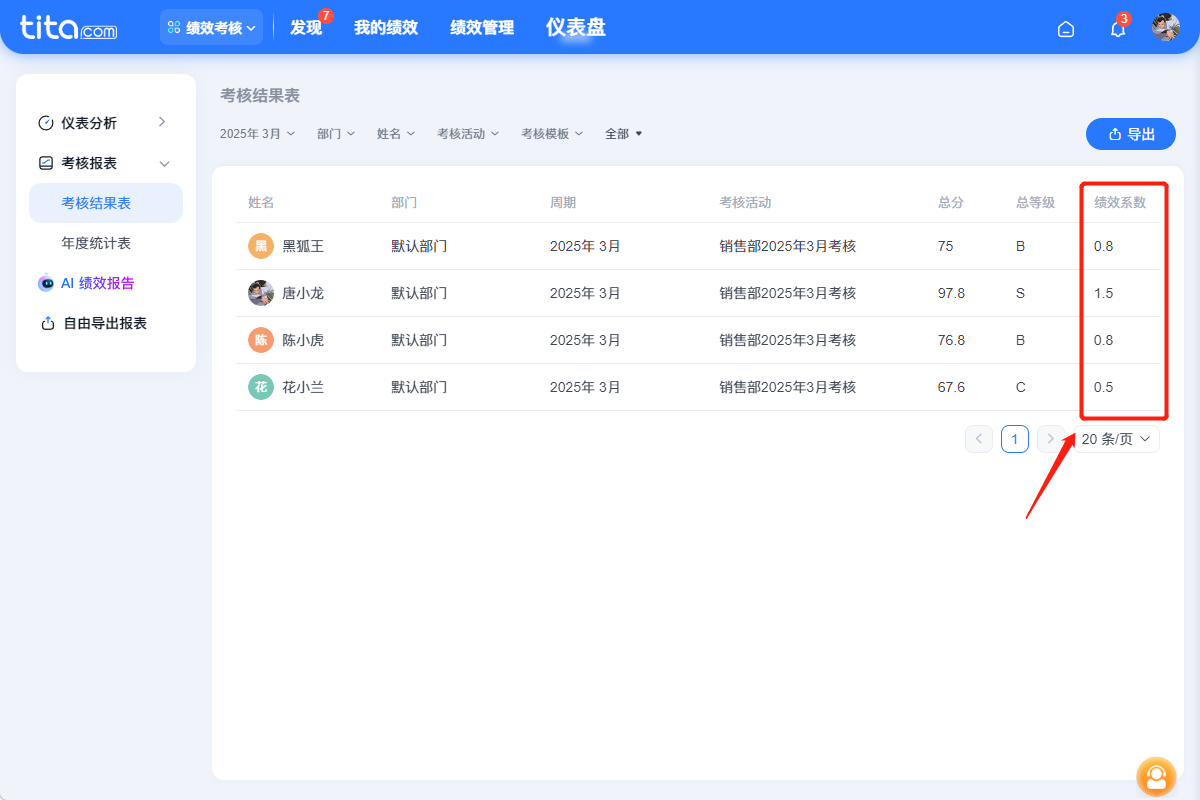Expand the 2025年 3月 date selector
This screenshot has width=1200, height=800.
(257, 133)
